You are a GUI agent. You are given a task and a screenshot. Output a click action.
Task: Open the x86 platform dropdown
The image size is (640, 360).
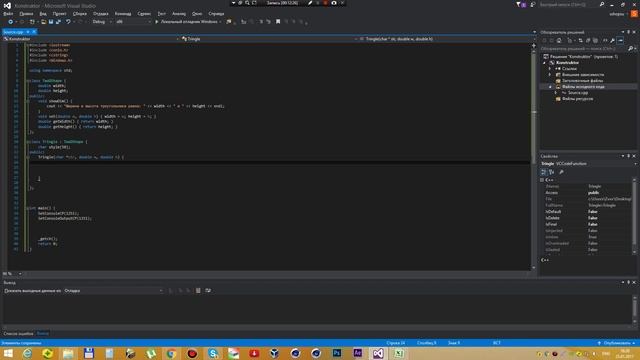pos(133,22)
